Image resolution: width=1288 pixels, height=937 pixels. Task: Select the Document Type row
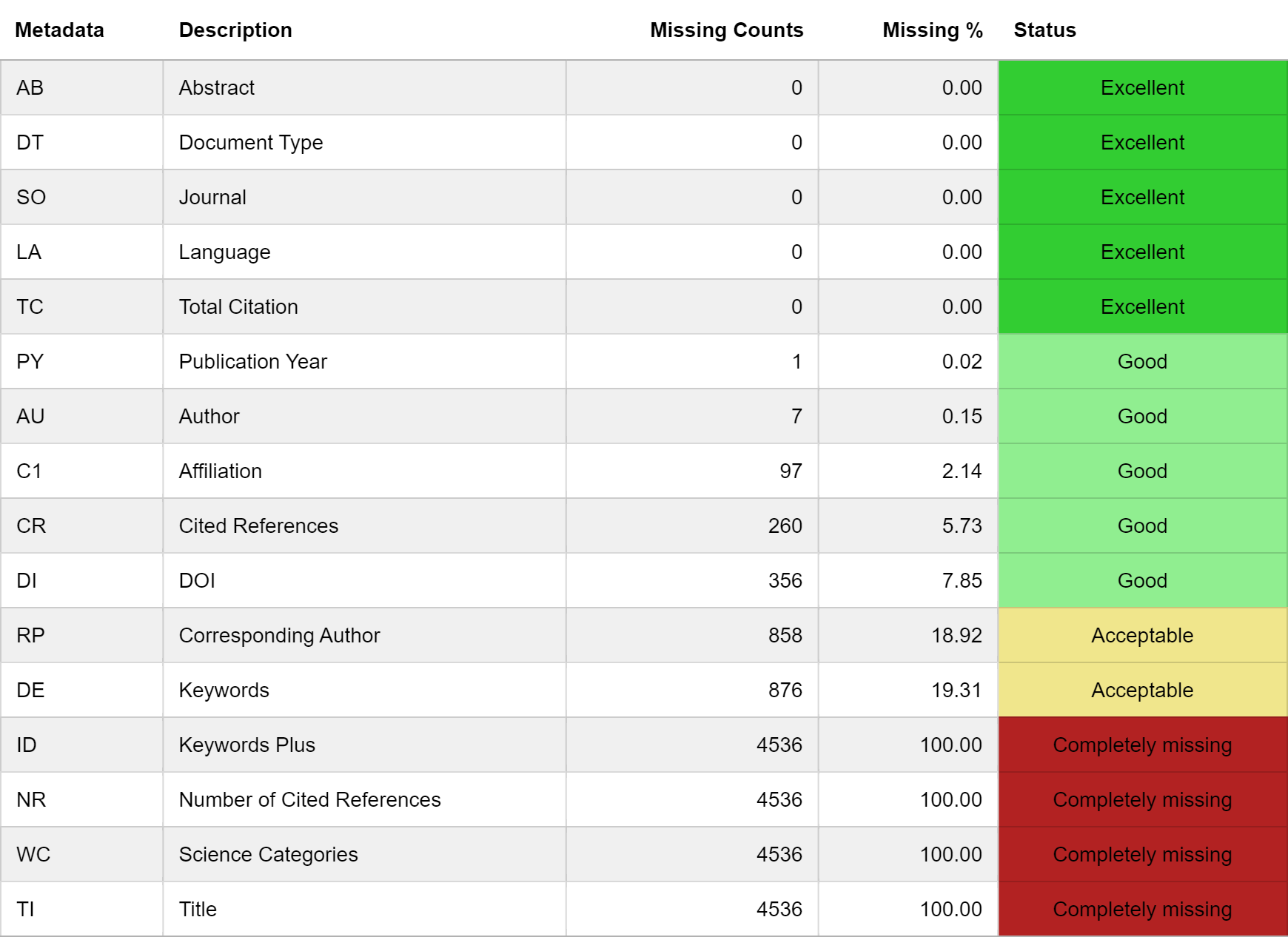click(251, 142)
